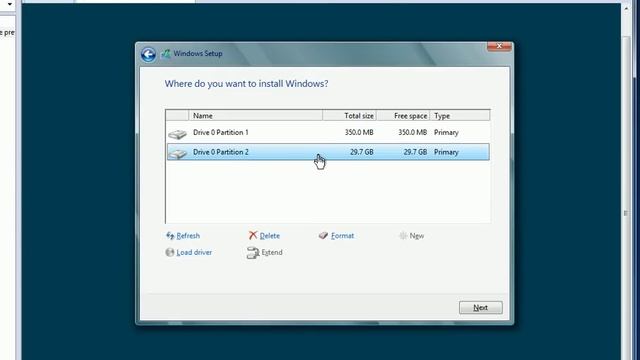Click the Refresh icon
The height and width of the screenshot is (360, 640).
coord(170,236)
